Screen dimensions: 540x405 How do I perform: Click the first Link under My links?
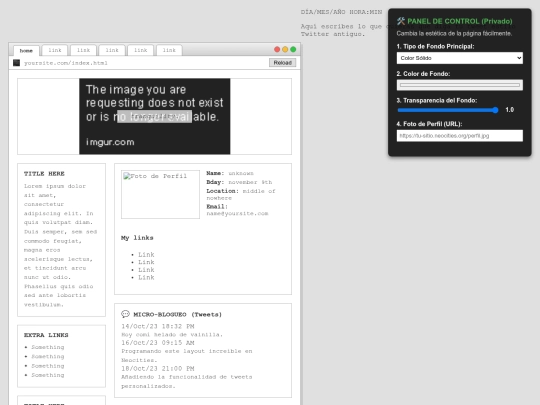pos(146,255)
